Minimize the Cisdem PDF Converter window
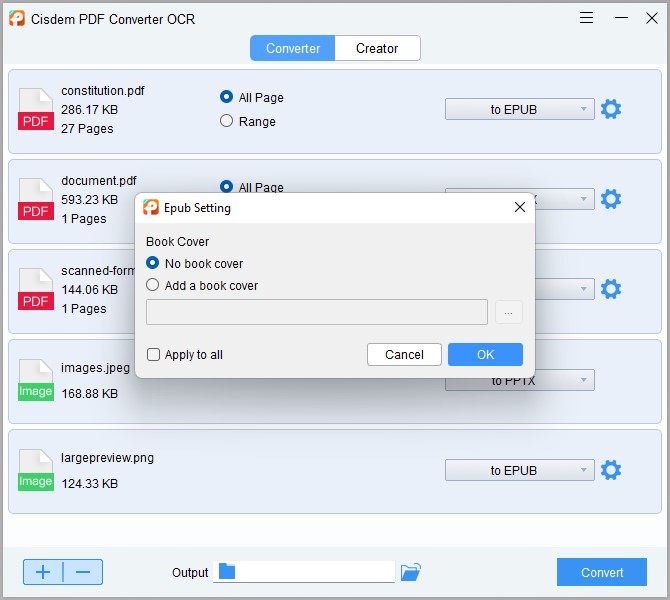Image resolution: width=670 pixels, height=600 pixels. point(621,18)
